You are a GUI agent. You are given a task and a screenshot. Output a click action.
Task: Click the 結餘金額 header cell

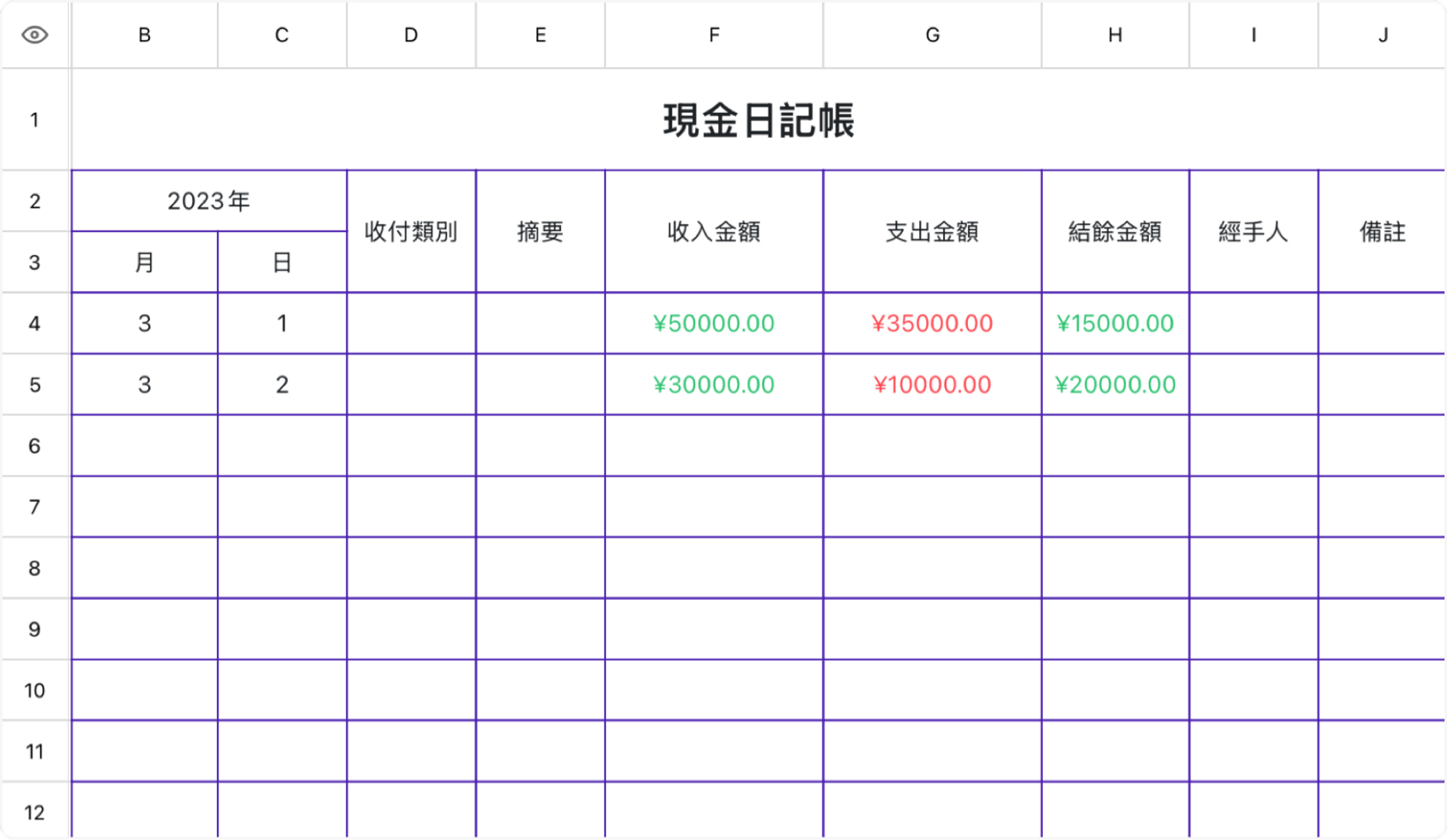click(x=1115, y=232)
